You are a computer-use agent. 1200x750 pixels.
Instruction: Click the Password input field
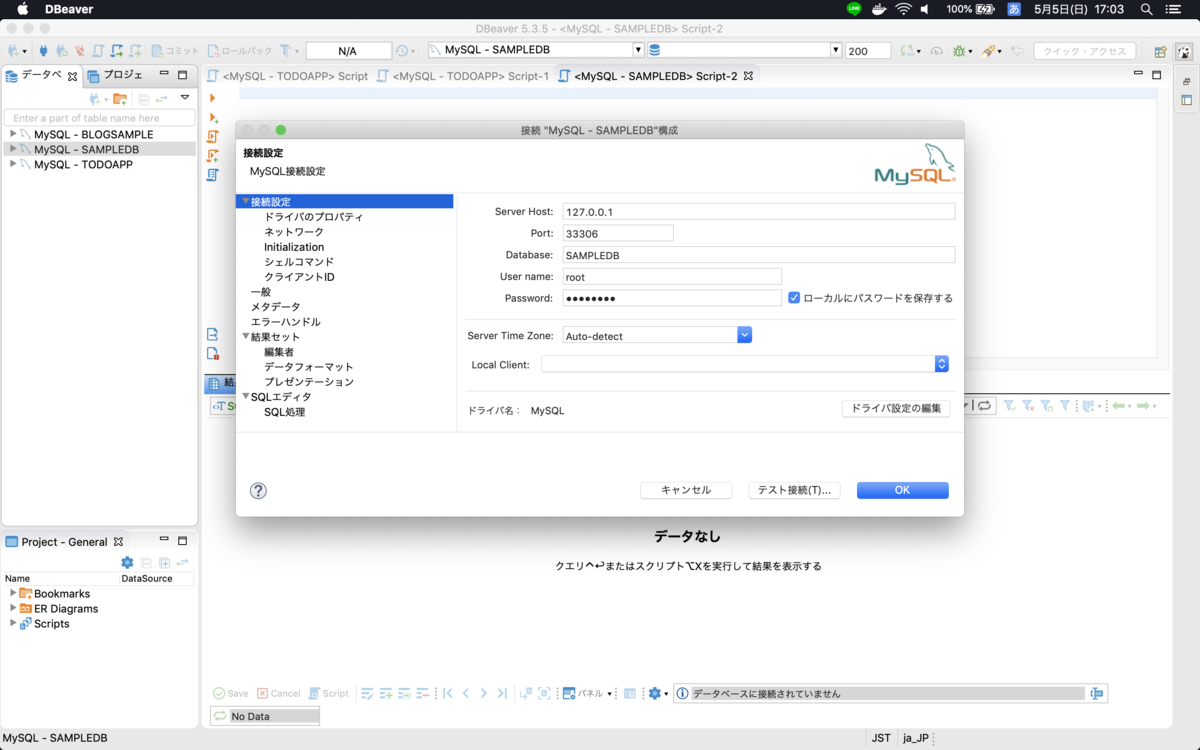pyautogui.click(x=672, y=298)
